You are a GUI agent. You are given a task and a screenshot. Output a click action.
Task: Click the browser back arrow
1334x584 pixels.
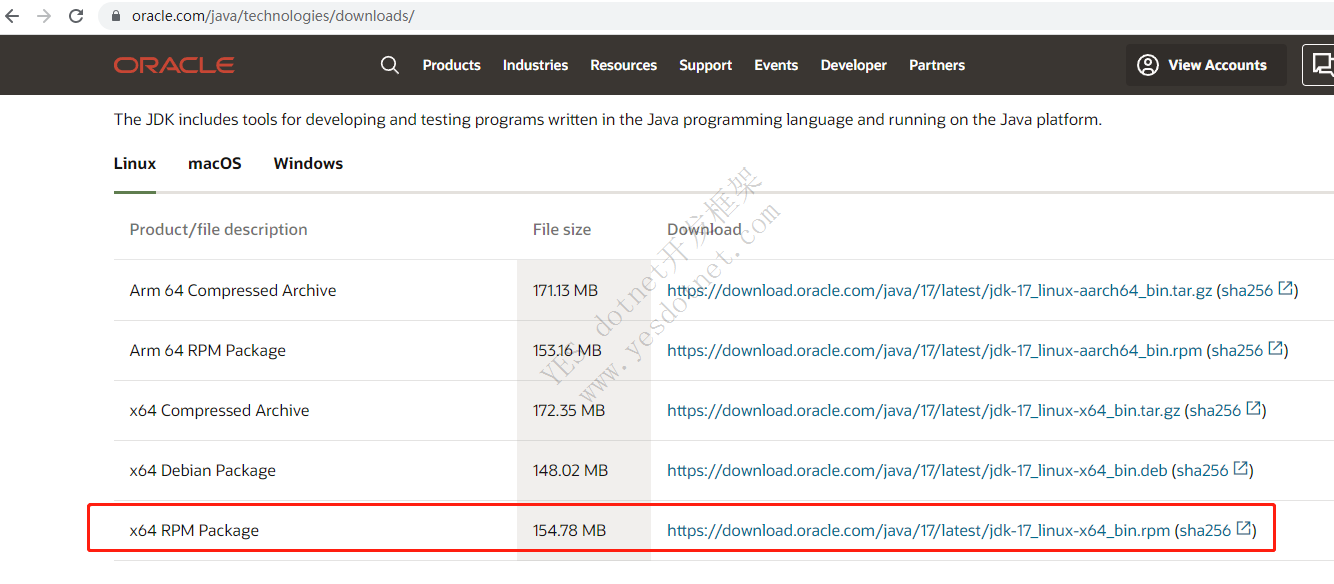[x=13, y=16]
